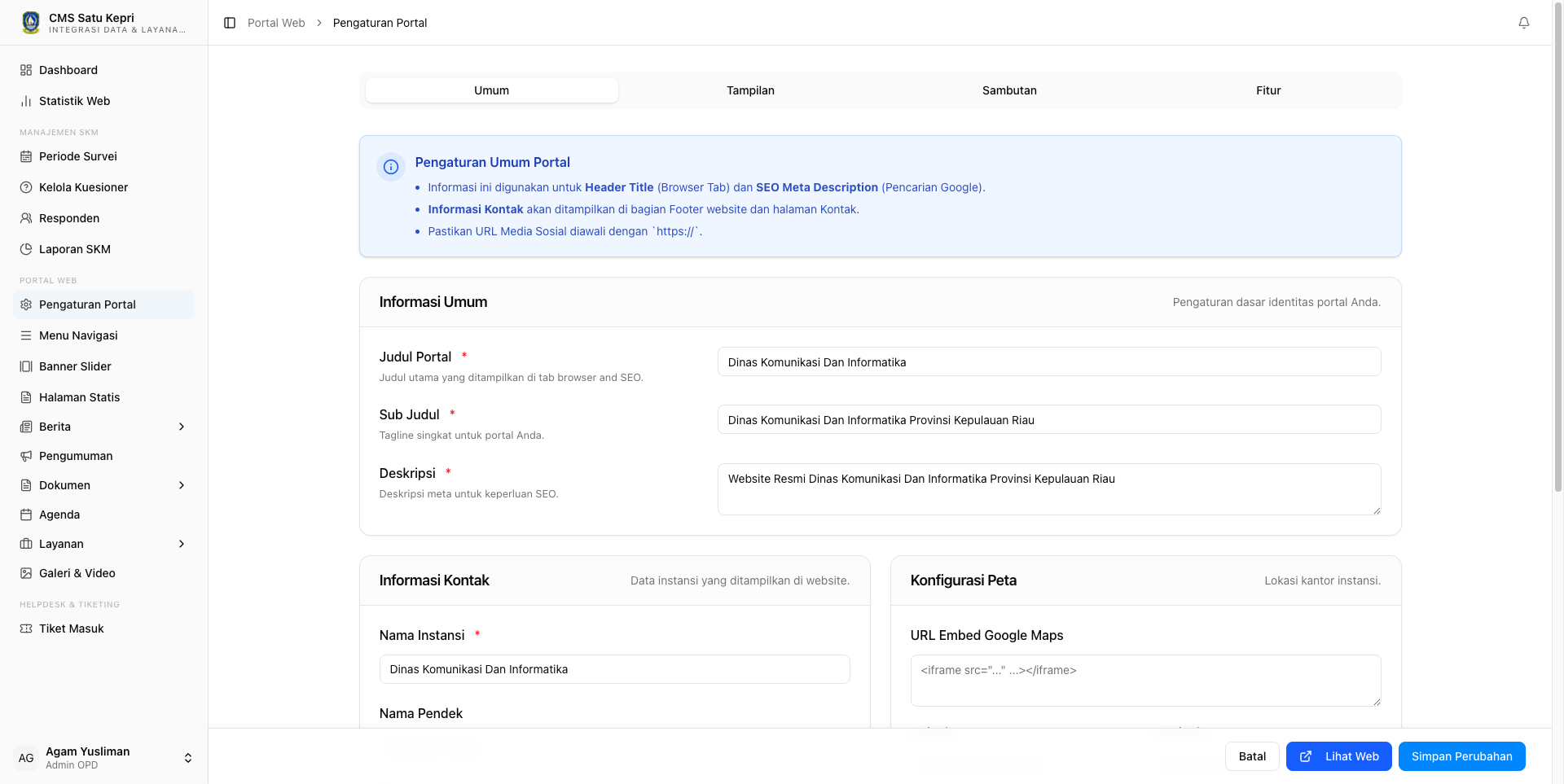Click the Pengumuman megaphone icon
1564x784 pixels.
click(26, 456)
